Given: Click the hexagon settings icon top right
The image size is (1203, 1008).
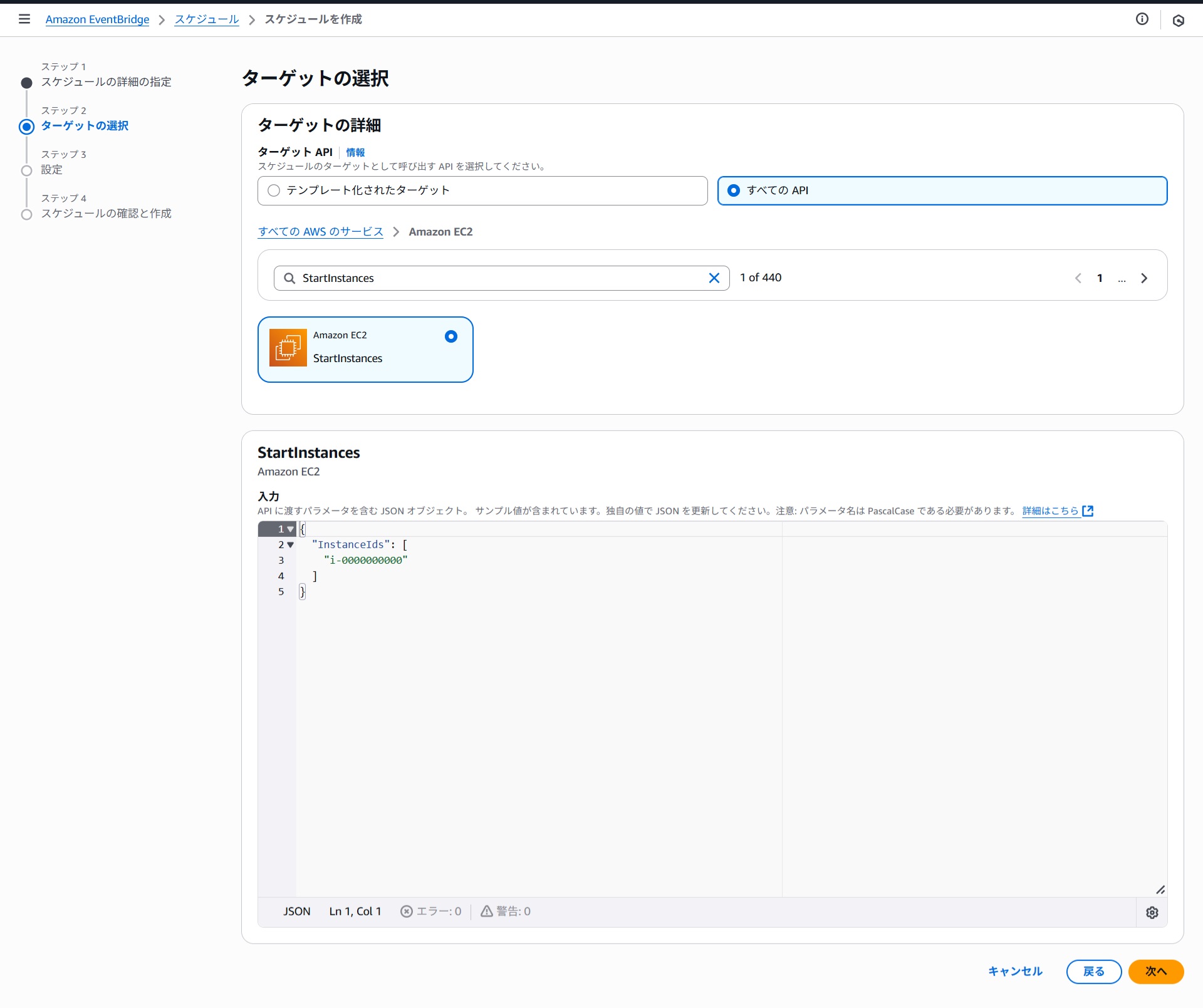Looking at the screenshot, I should [1178, 21].
